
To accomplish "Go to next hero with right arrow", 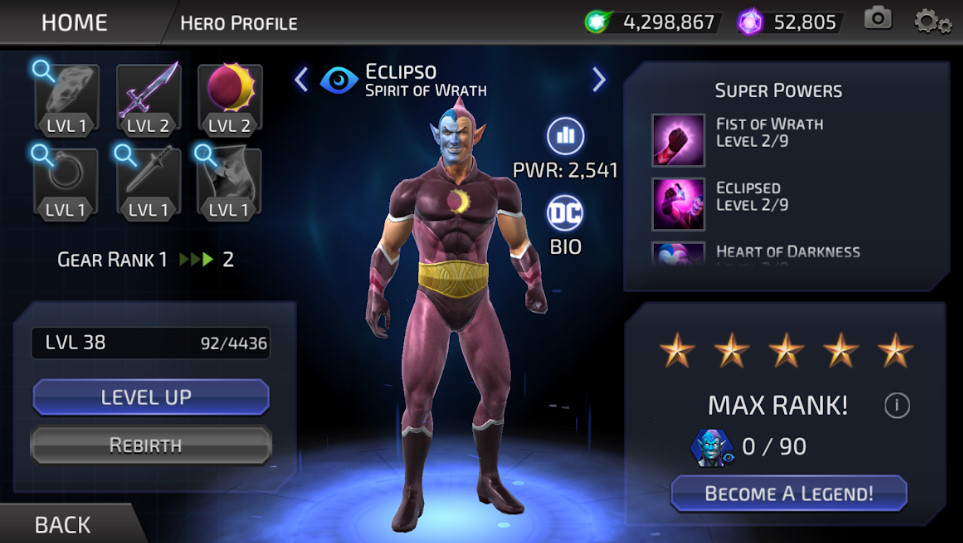I will (x=599, y=79).
